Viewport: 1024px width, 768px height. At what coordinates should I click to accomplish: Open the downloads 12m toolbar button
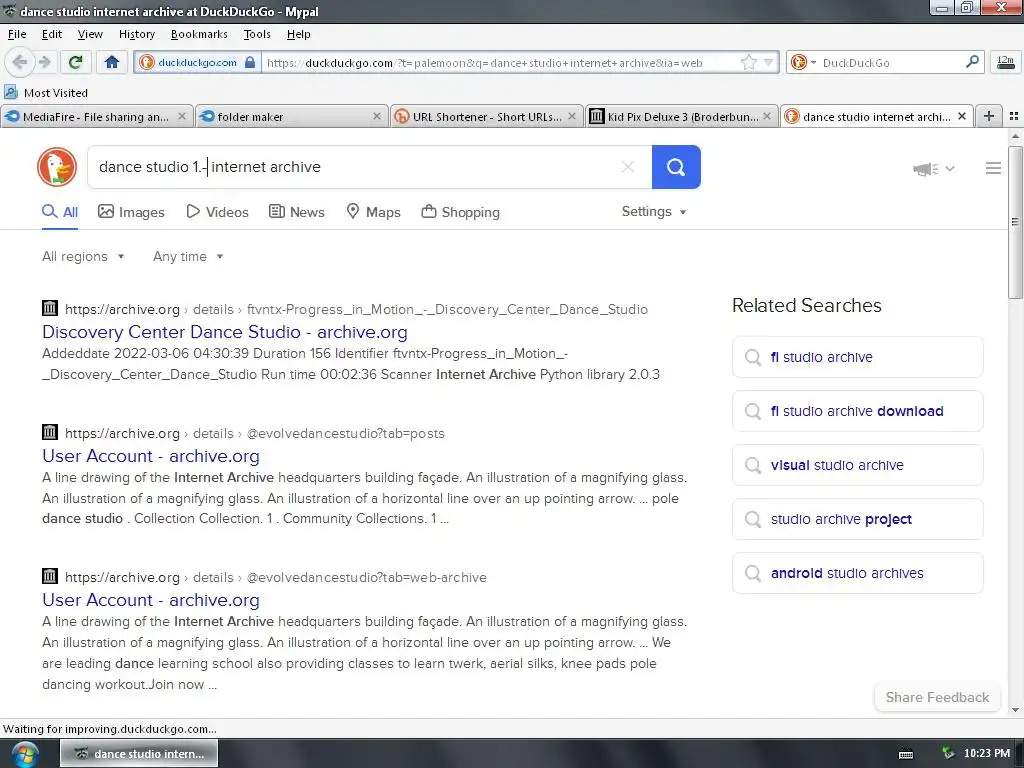(1006, 63)
